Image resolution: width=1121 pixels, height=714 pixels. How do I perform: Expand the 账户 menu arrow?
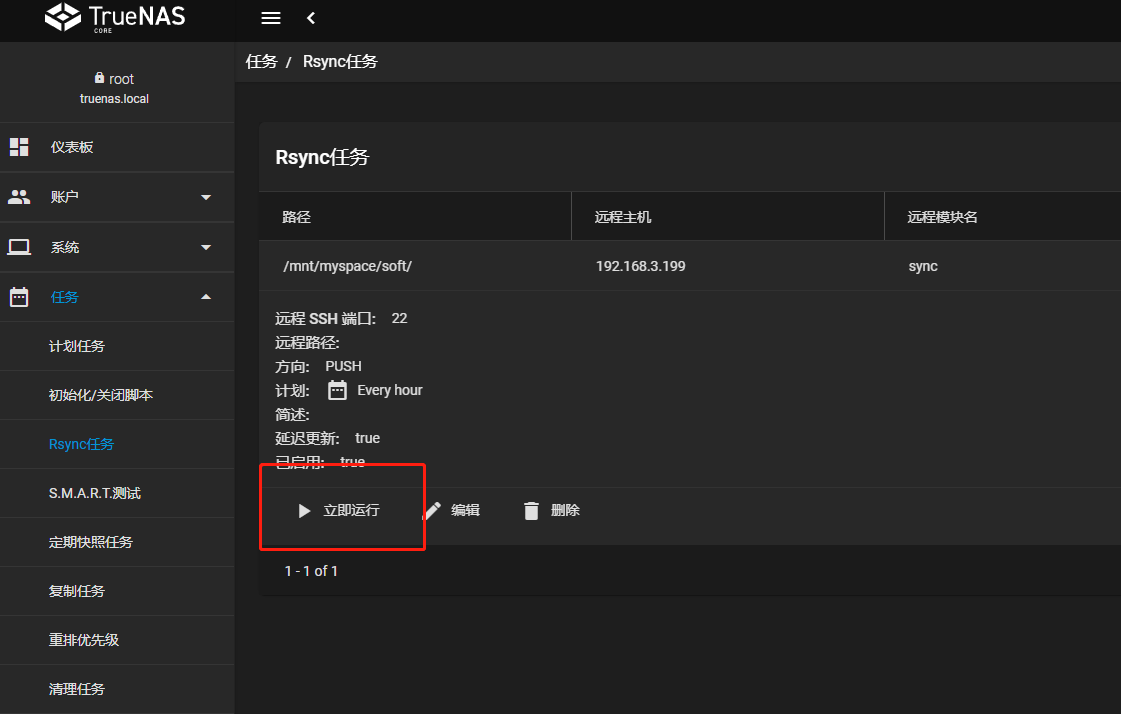coord(206,197)
